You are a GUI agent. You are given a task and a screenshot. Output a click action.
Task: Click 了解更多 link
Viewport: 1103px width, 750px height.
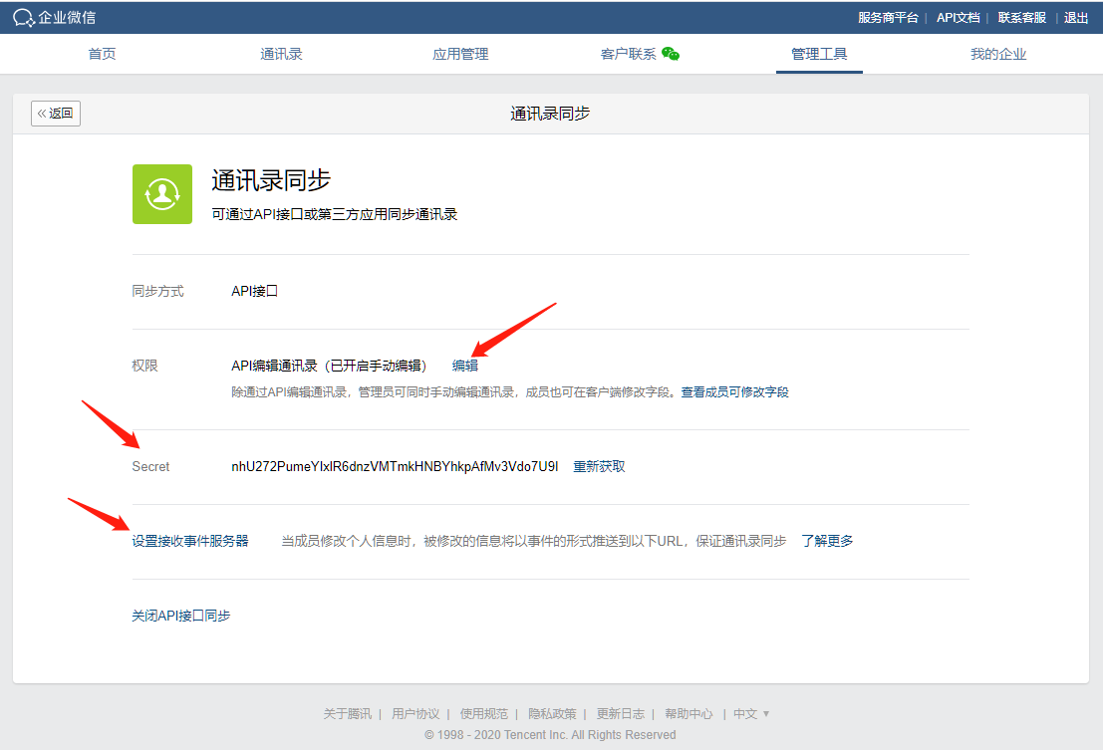tap(827, 541)
